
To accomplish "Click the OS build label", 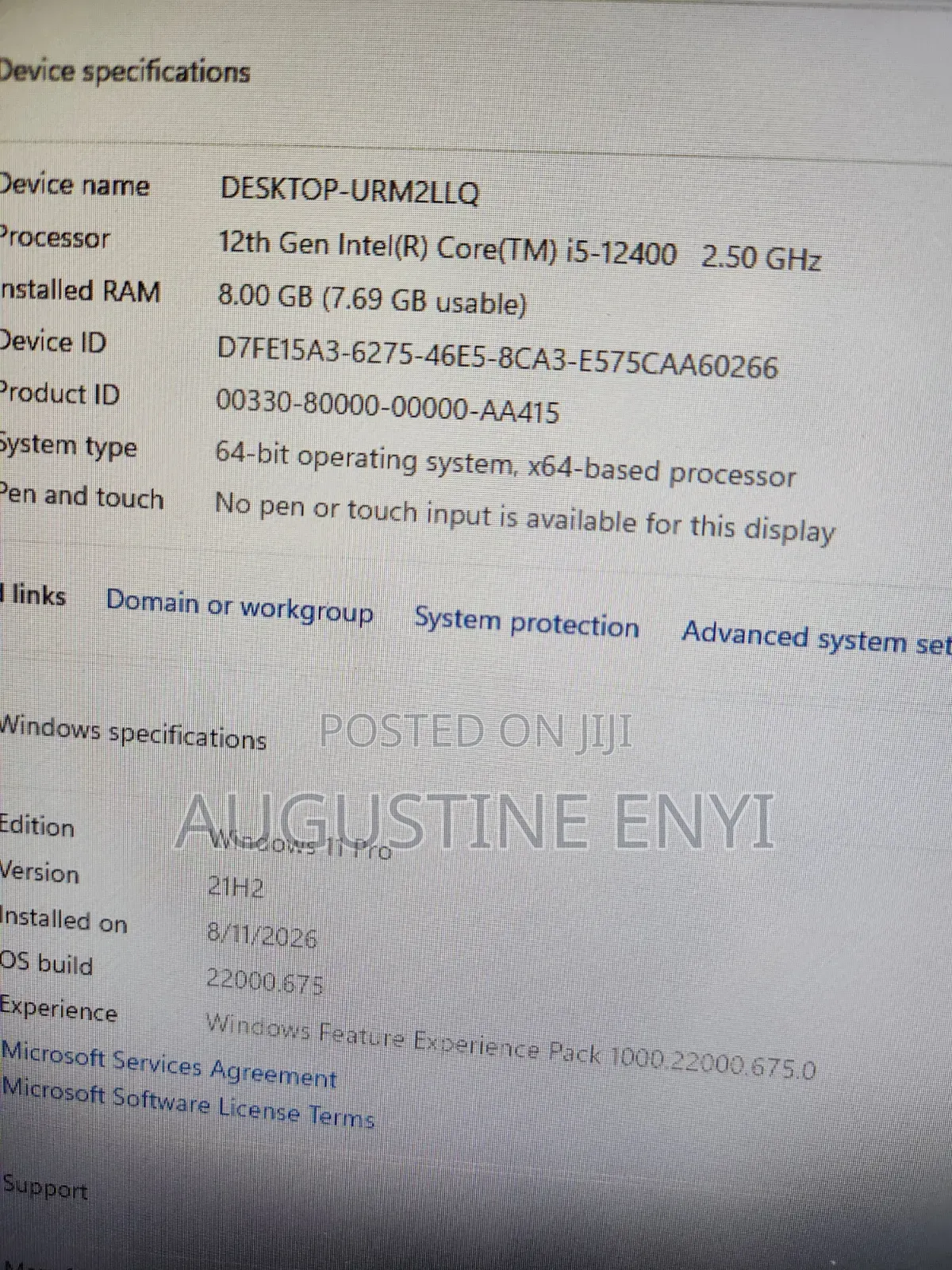I will 47,963.
